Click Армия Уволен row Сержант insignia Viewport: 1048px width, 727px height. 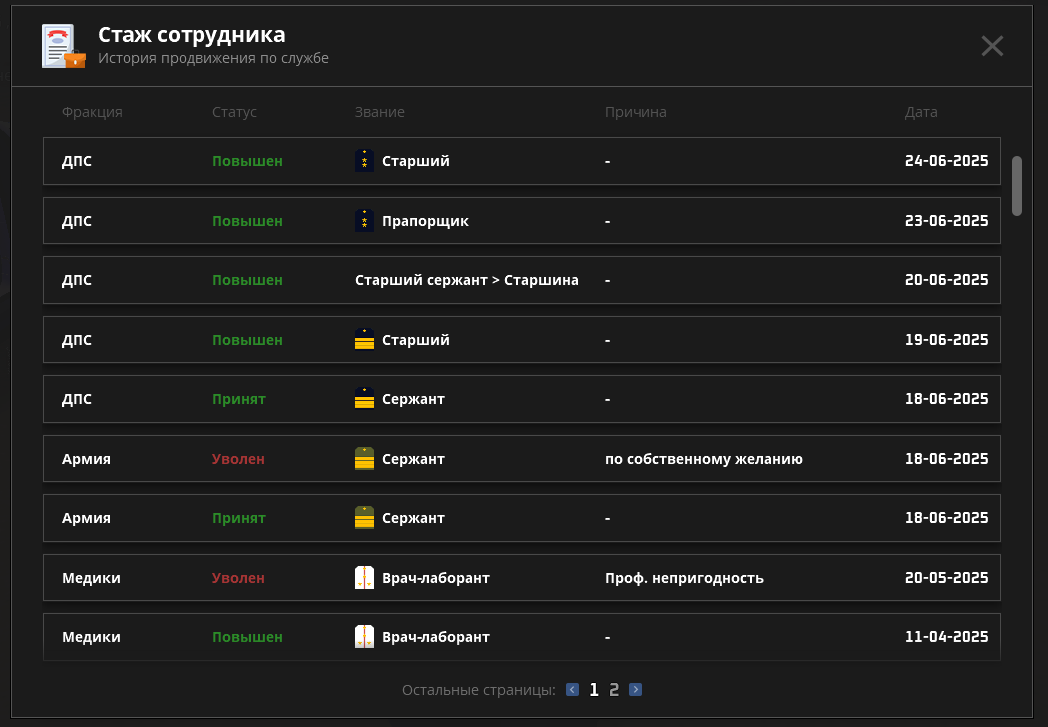click(365, 459)
